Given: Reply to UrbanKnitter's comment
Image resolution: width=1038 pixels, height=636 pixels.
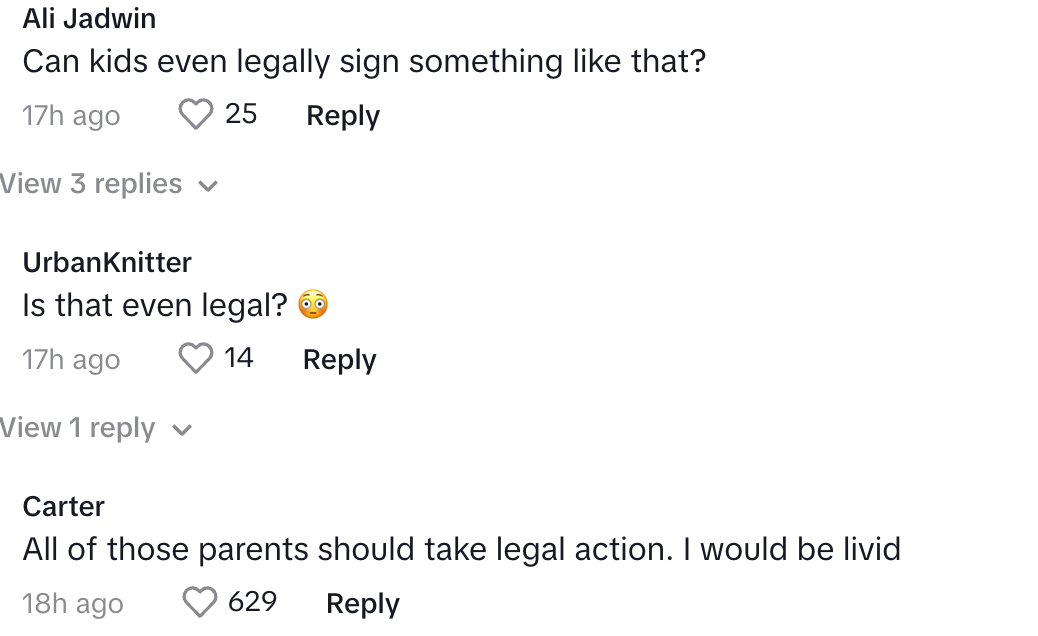Looking at the screenshot, I should coord(340,360).
